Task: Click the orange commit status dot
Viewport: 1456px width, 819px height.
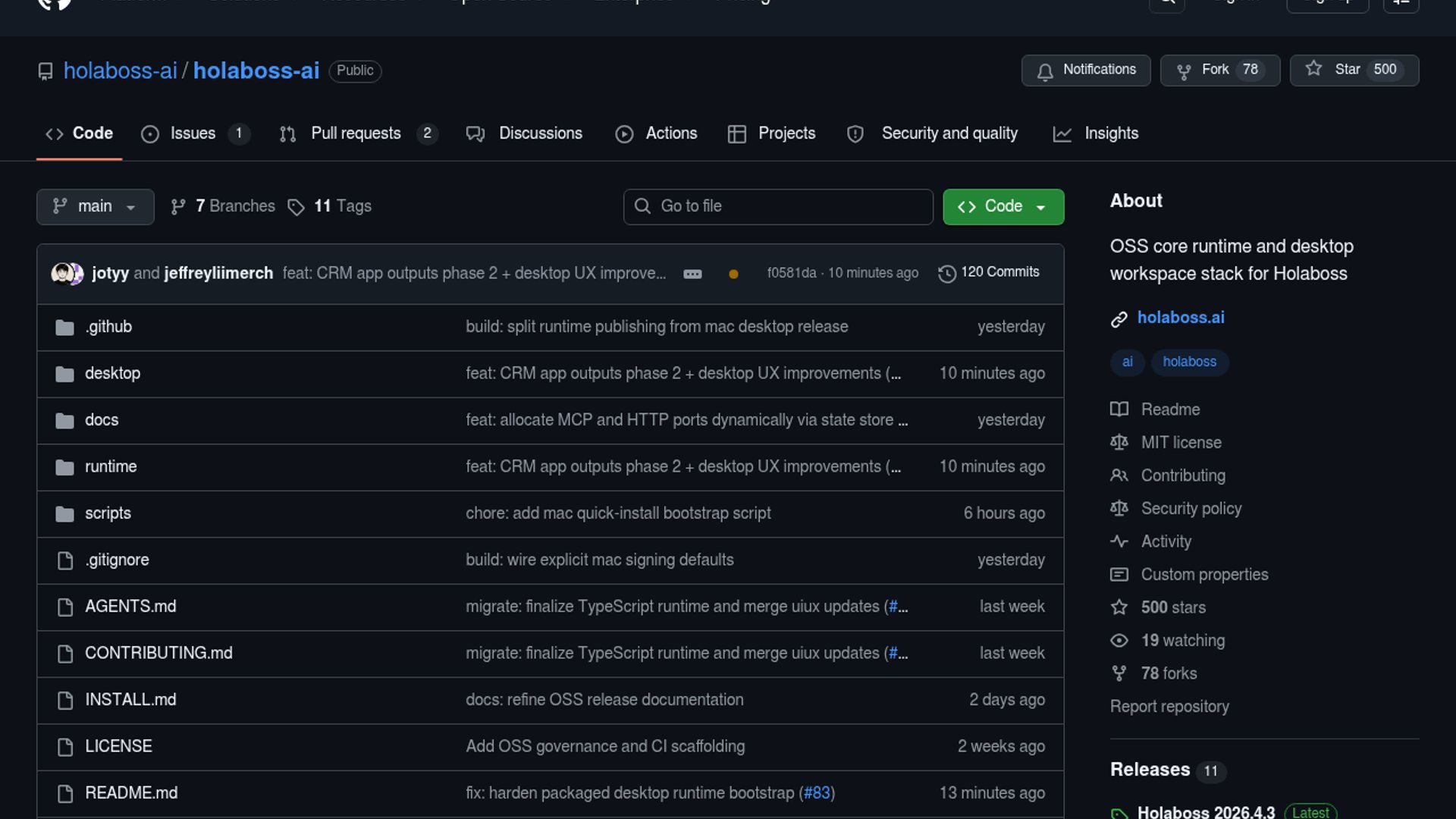Action: pyautogui.click(x=733, y=274)
